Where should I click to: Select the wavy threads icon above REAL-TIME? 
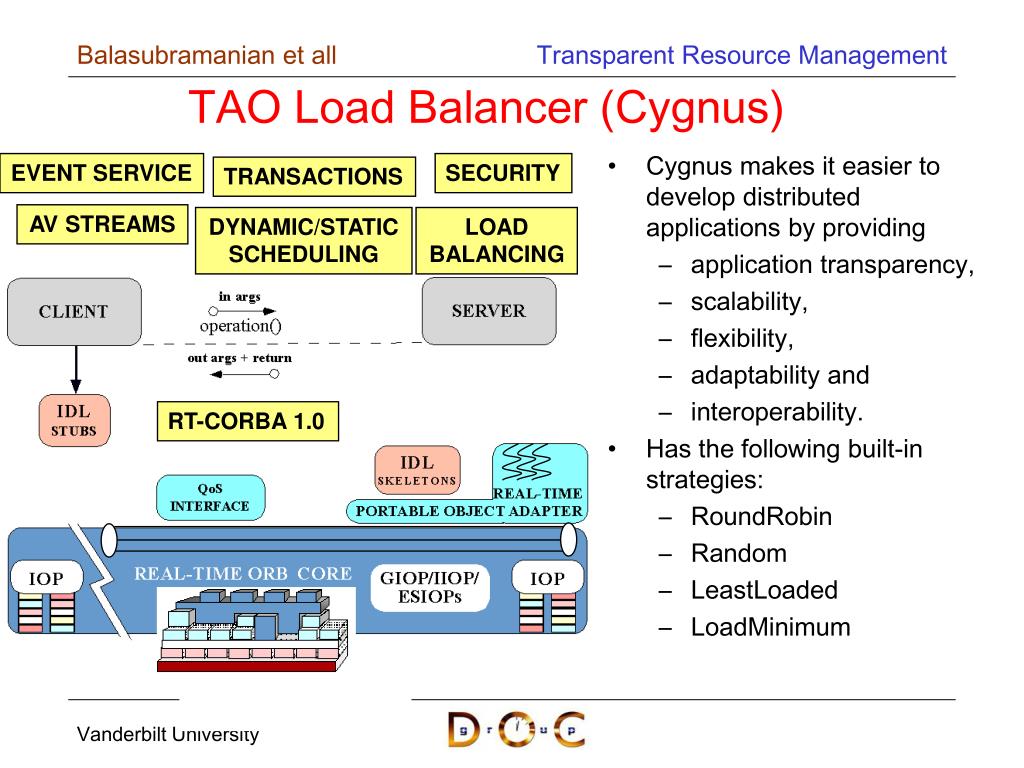pyautogui.click(x=526, y=462)
